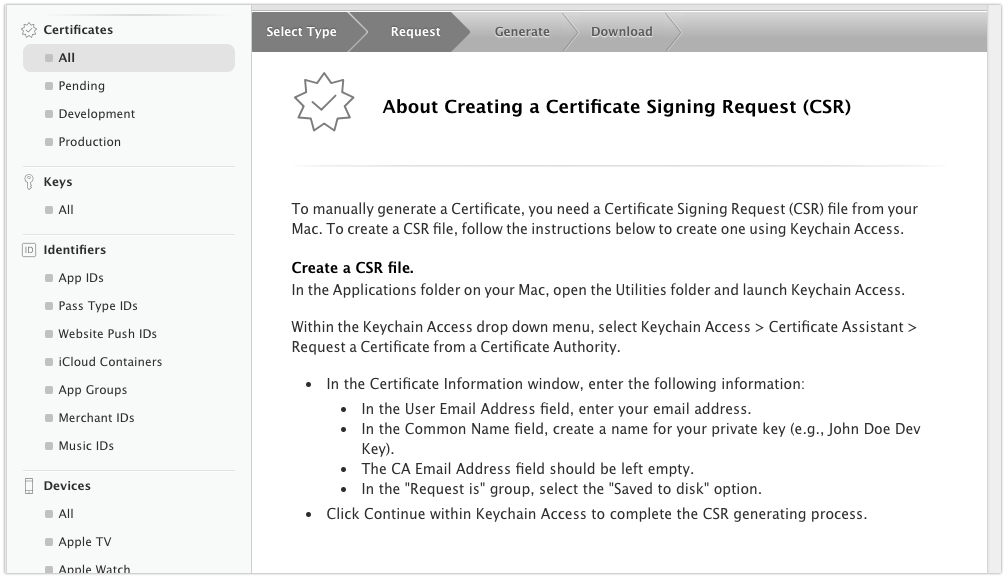1006x578 pixels.
Task: Select All under Certificates
Action: 129,58
